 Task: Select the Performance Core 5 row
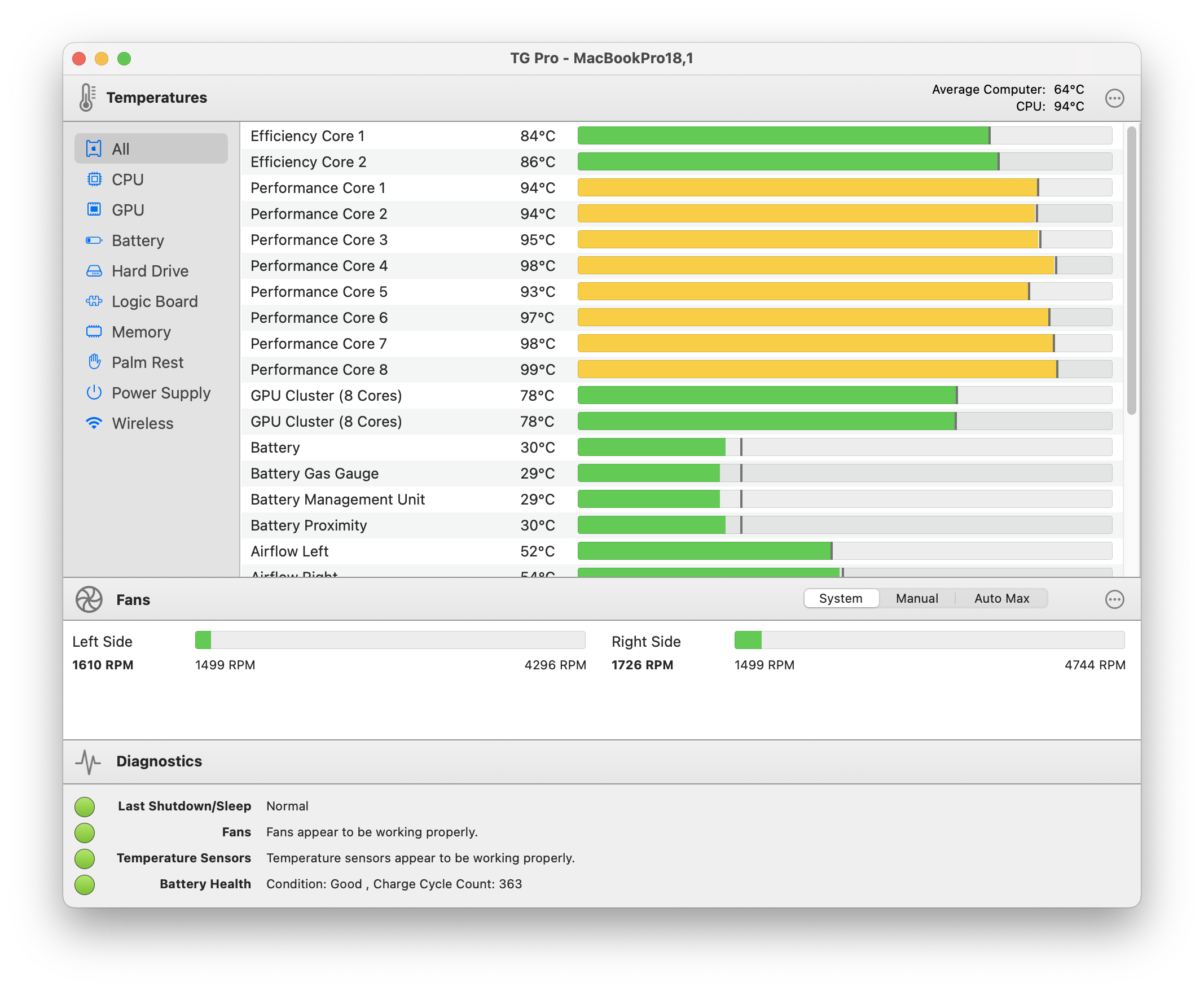coord(682,292)
